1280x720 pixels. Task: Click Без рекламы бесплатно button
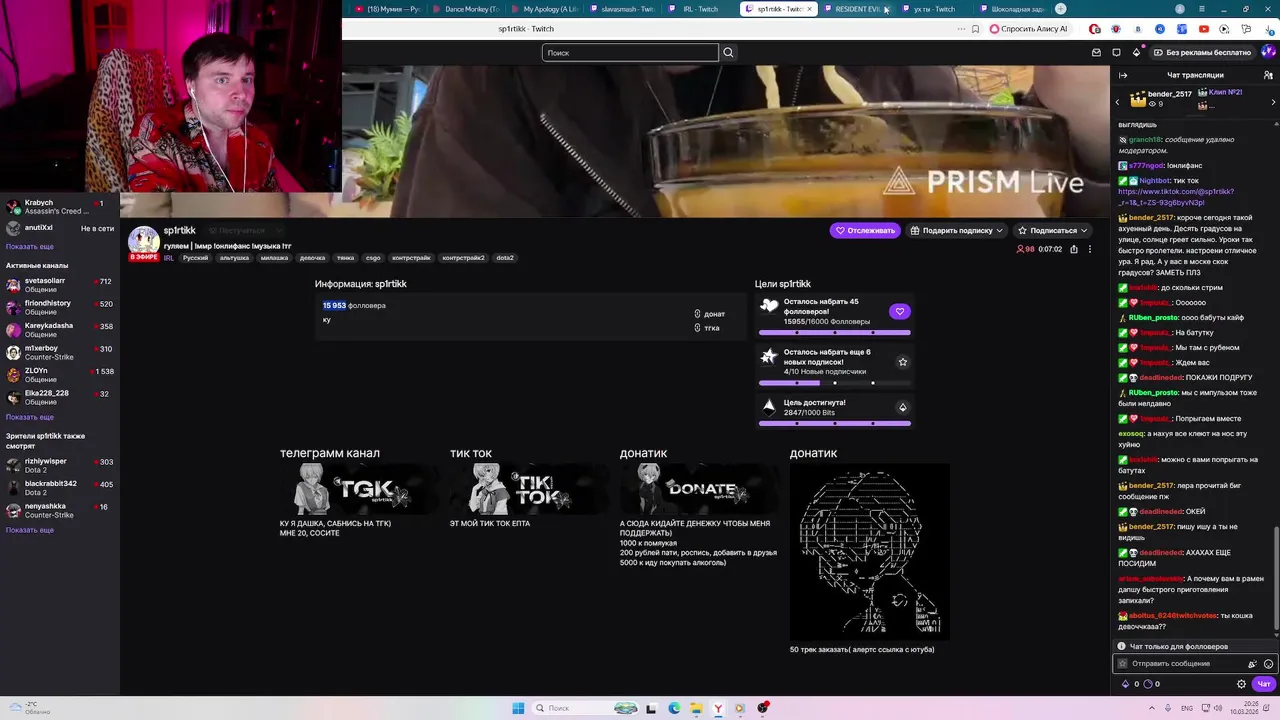[x=1202, y=52]
